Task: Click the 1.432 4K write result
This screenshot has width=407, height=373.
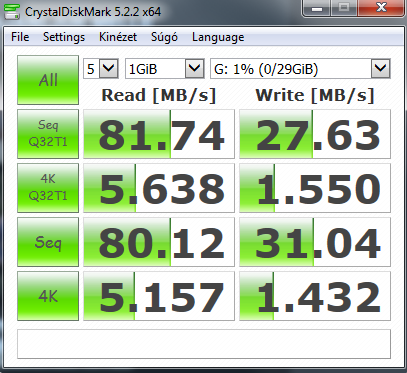Action: (x=315, y=296)
